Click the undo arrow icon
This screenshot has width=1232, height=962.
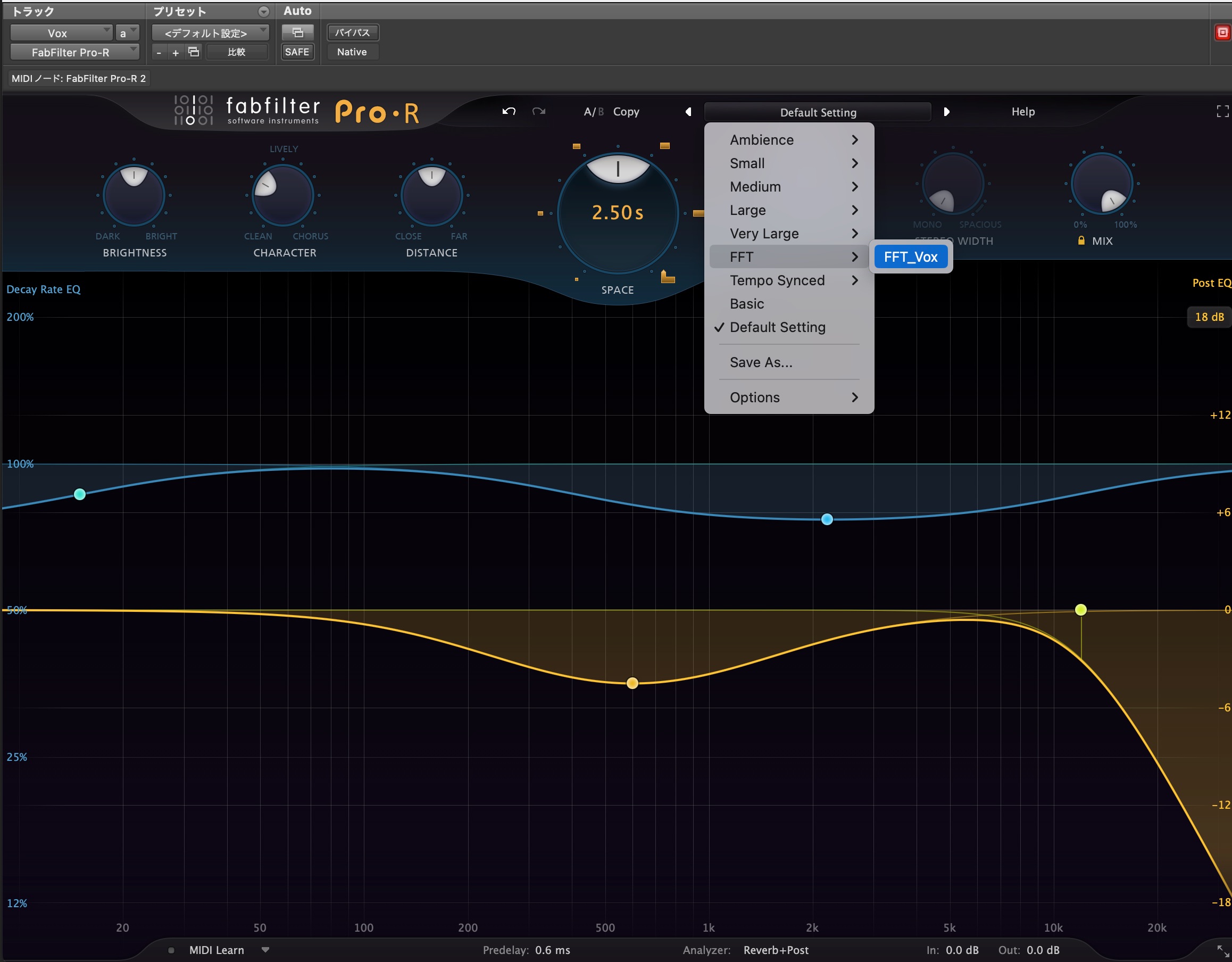(x=509, y=112)
